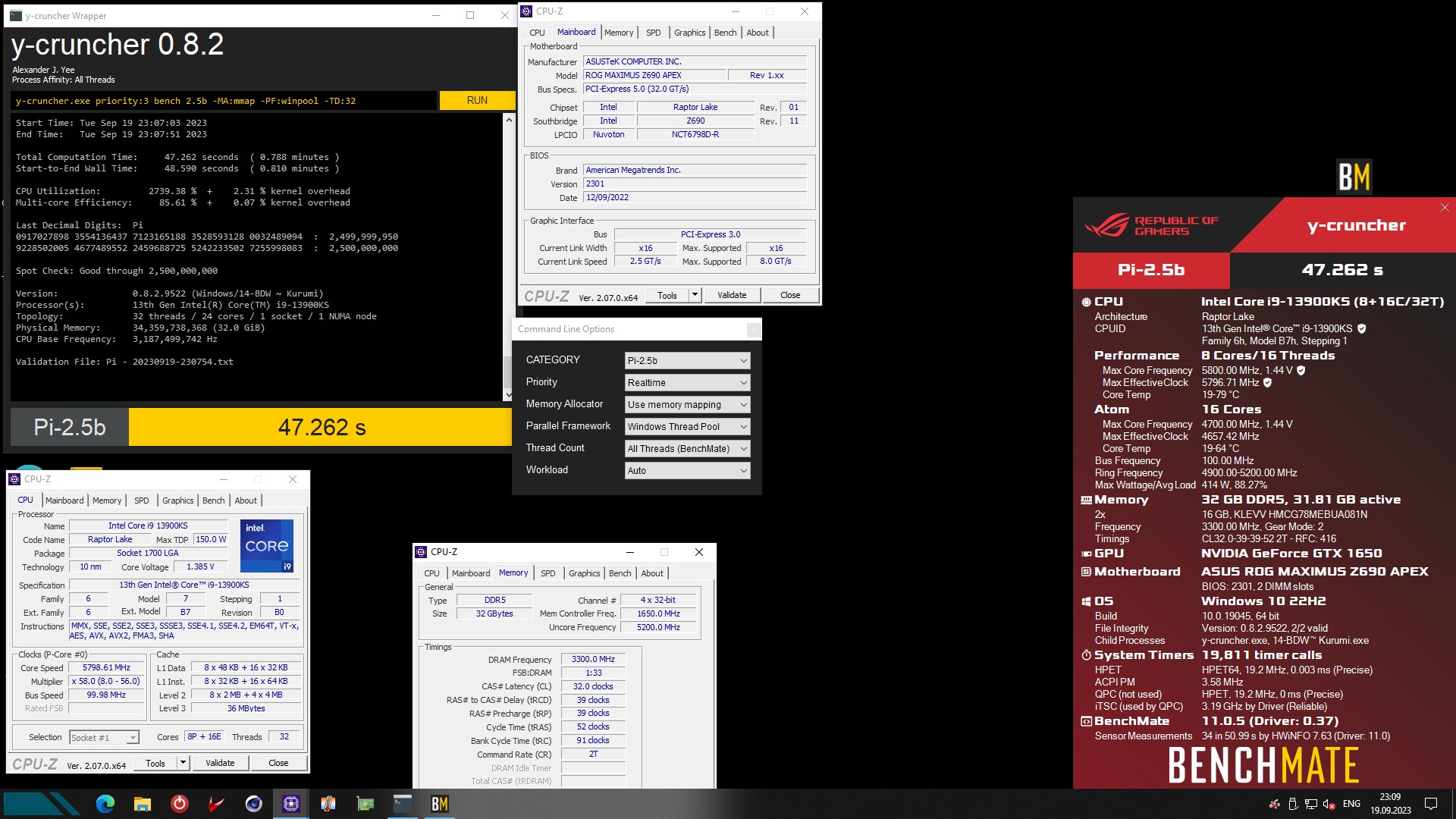Click the Core Speed 5798.61 MHz value
Image resolution: width=1456 pixels, height=819 pixels.
tap(106, 668)
